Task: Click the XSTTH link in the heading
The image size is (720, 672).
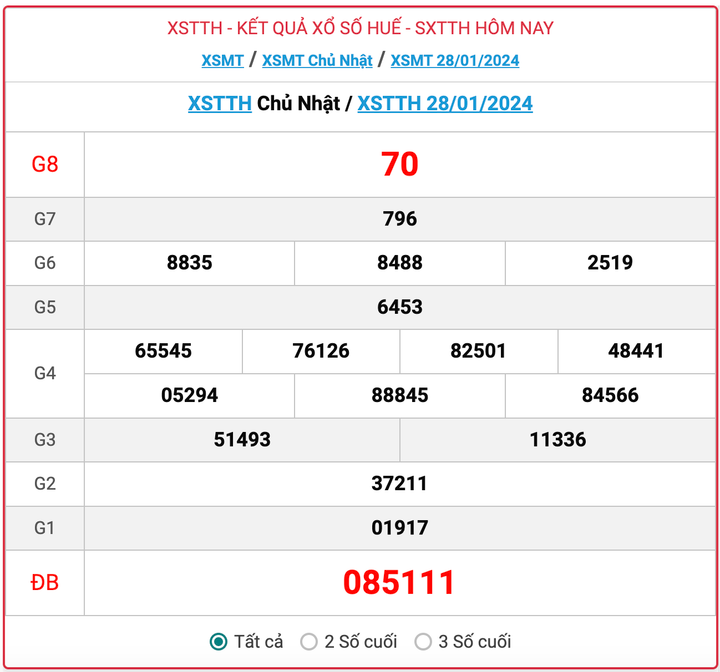Action: (x=219, y=103)
